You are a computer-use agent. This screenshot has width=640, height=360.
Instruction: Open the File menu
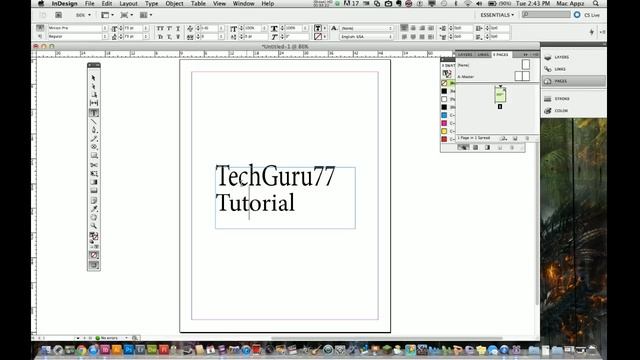click(x=89, y=4)
